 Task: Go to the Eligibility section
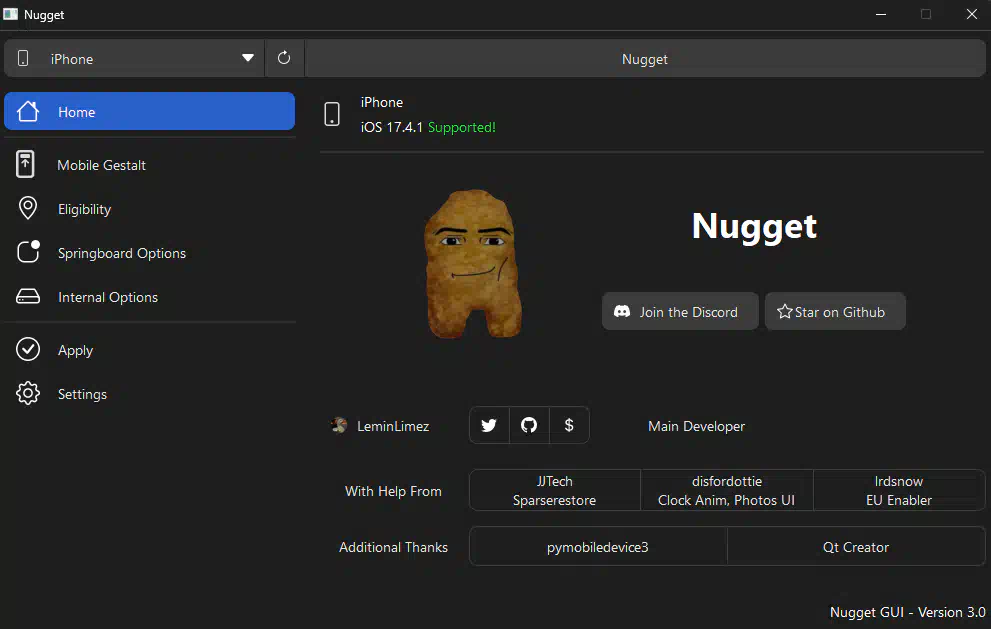click(149, 209)
